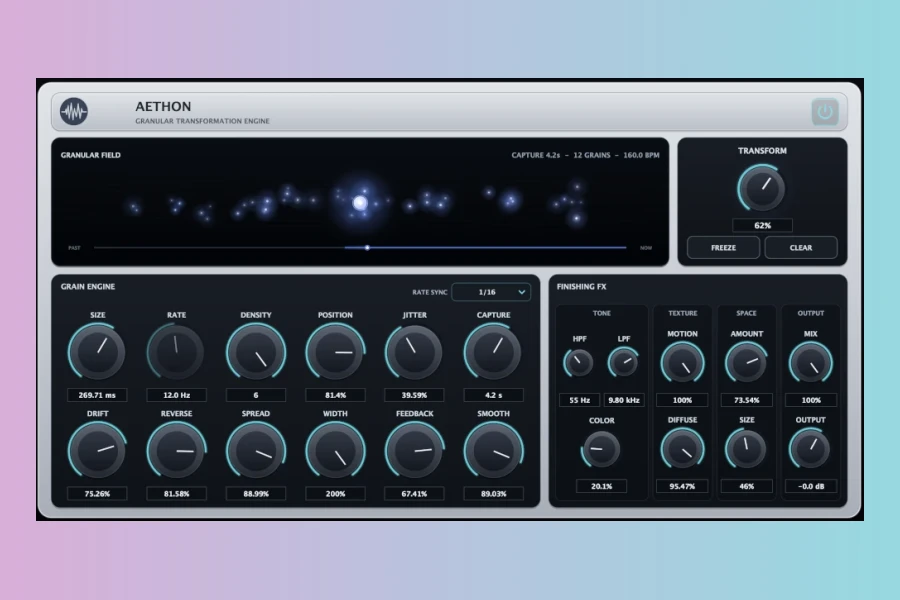Click the Drift knob
Screen dimensions: 900x600
coord(97,450)
